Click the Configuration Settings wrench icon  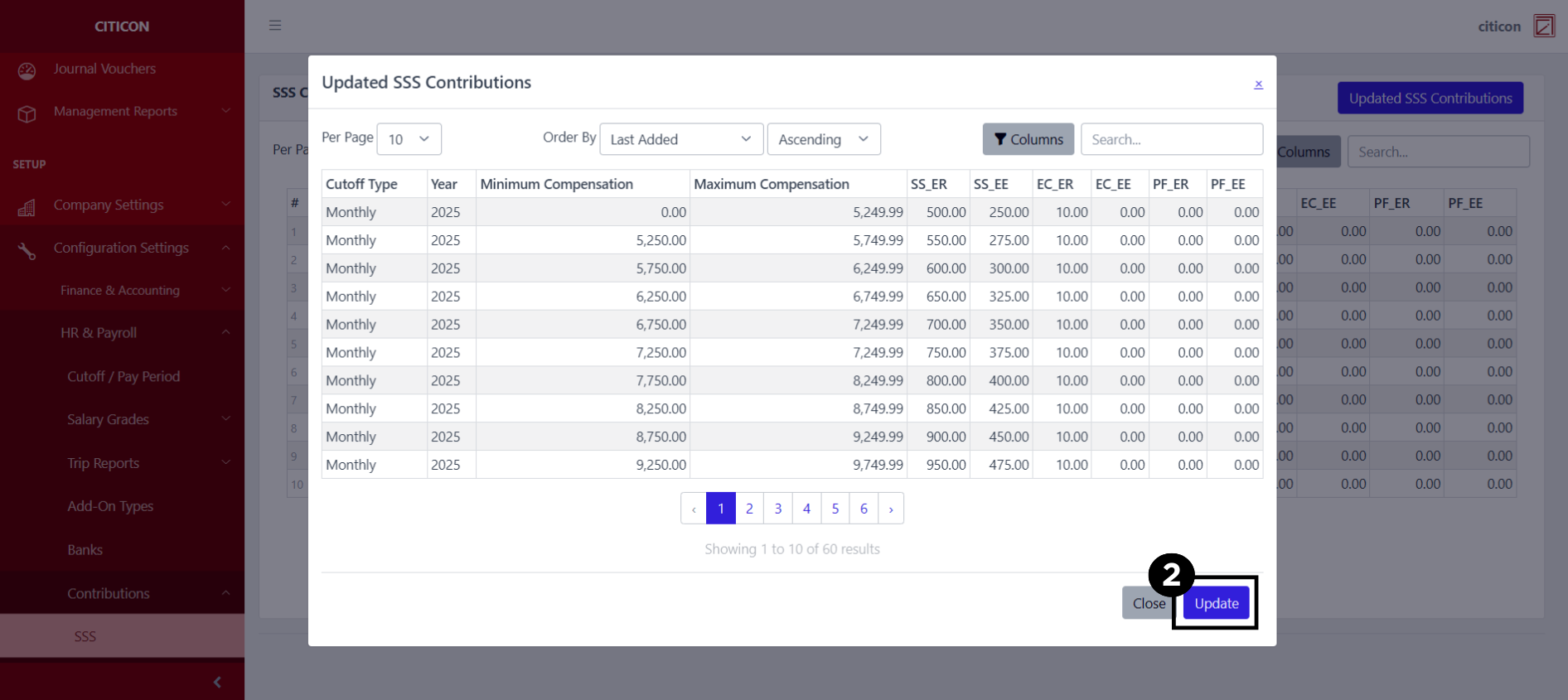click(x=27, y=250)
